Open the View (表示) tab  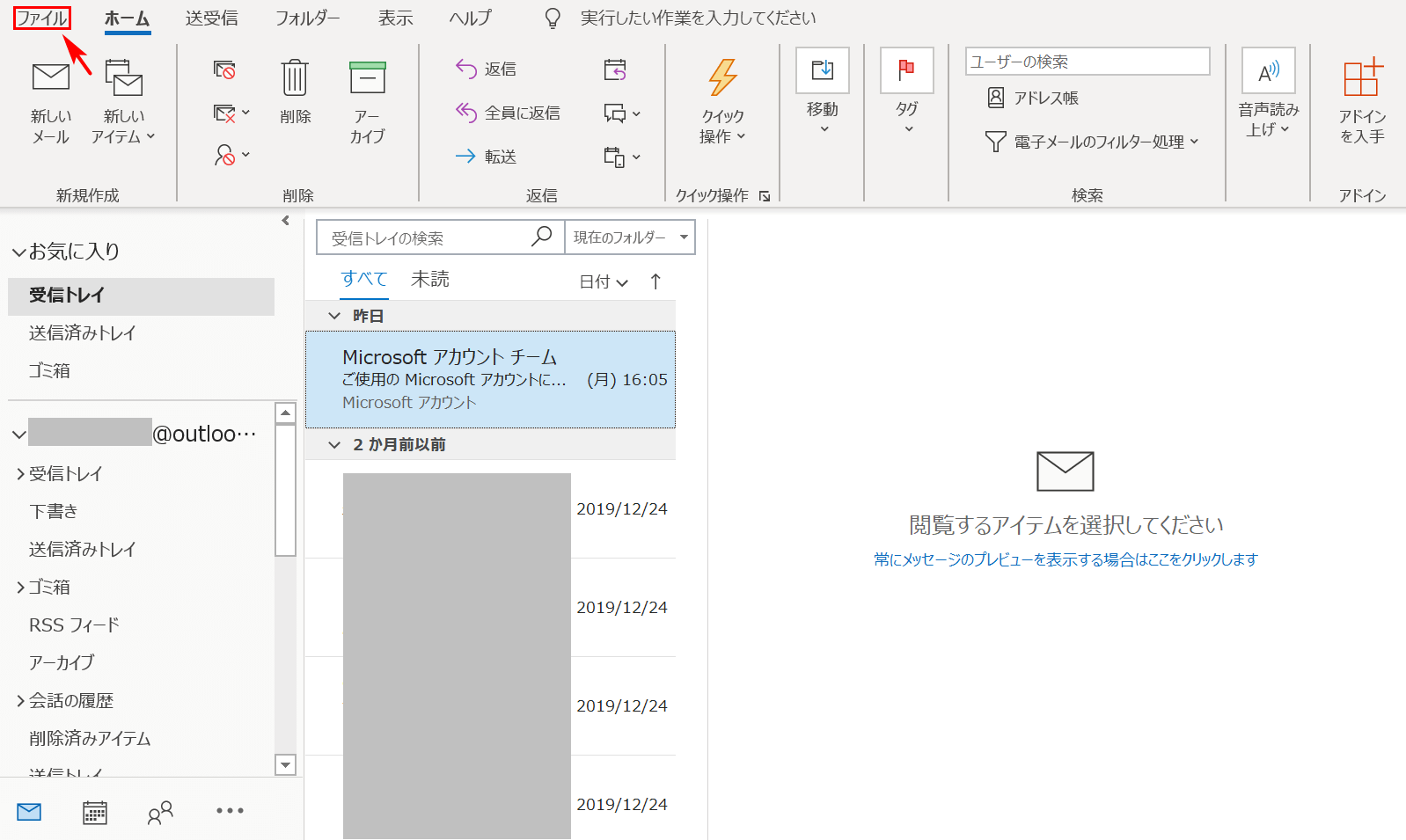396,18
